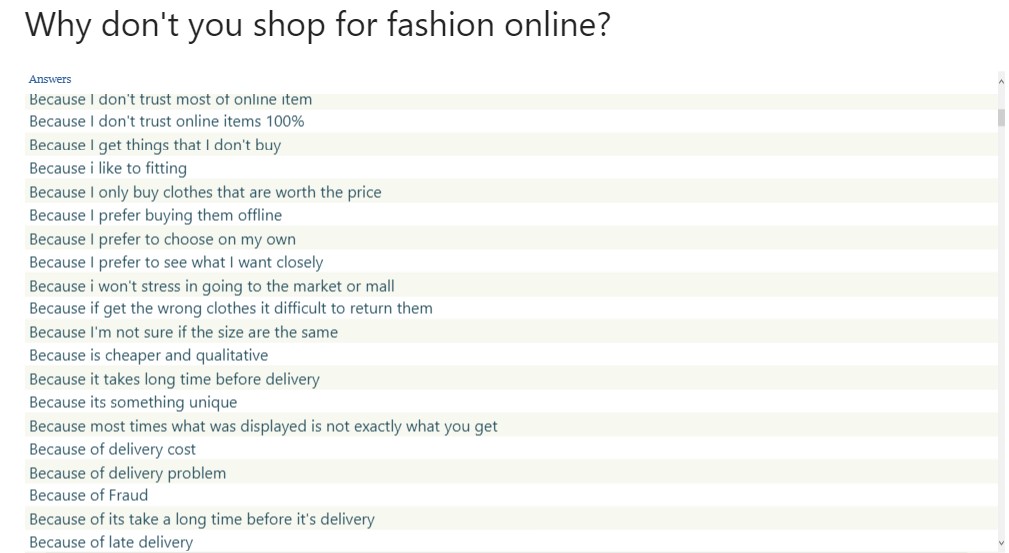The height and width of the screenshot is (553, 1009).
Task: Click the scroll up arrow in answers list
Action: [x=1001, y=80]
